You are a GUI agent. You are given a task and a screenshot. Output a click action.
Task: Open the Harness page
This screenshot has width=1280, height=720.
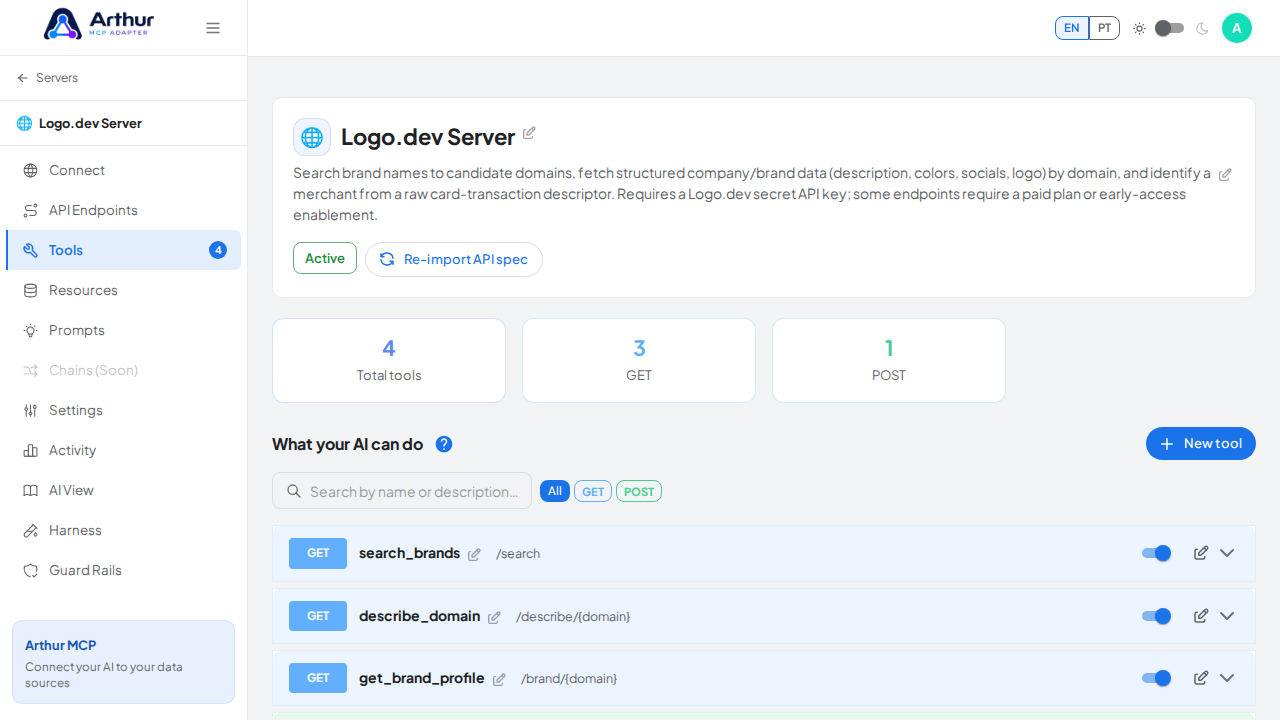[x=123, y=530]
